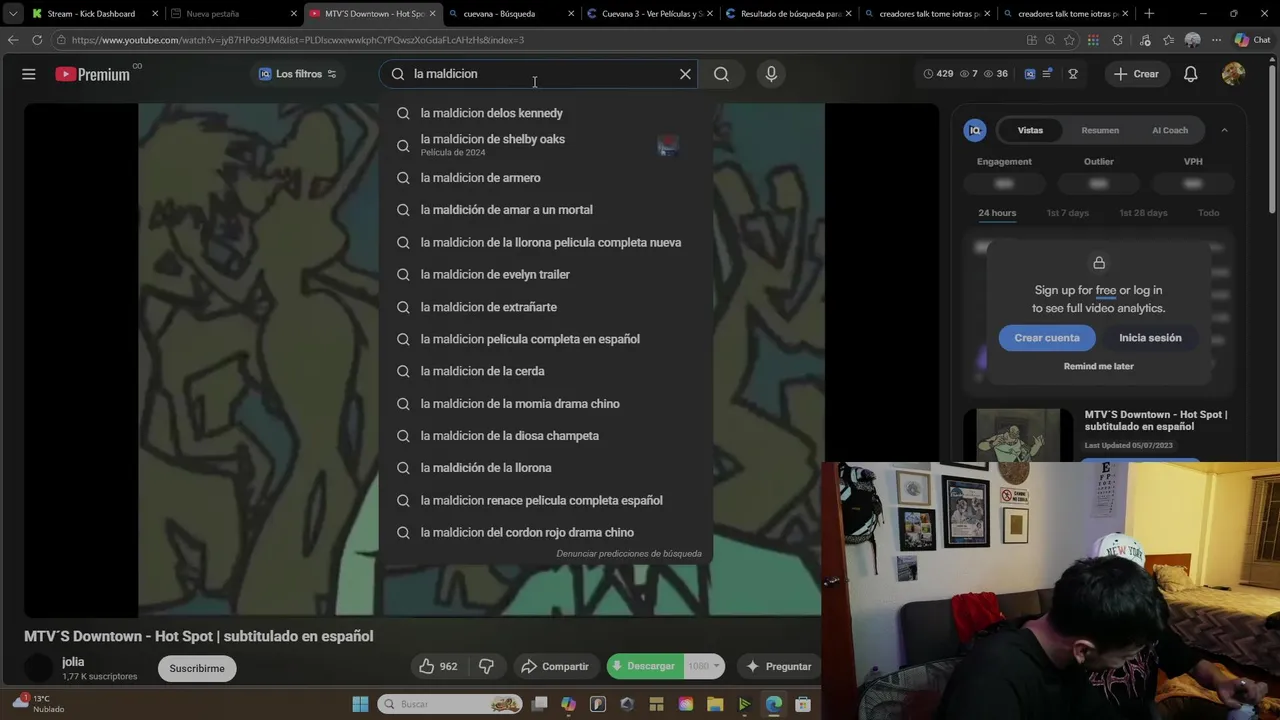This screenshot has width=1280, height=720.
Task: Open the YouTube account avatar menu
Action: pyautogui.click(x=1233, y=74)
